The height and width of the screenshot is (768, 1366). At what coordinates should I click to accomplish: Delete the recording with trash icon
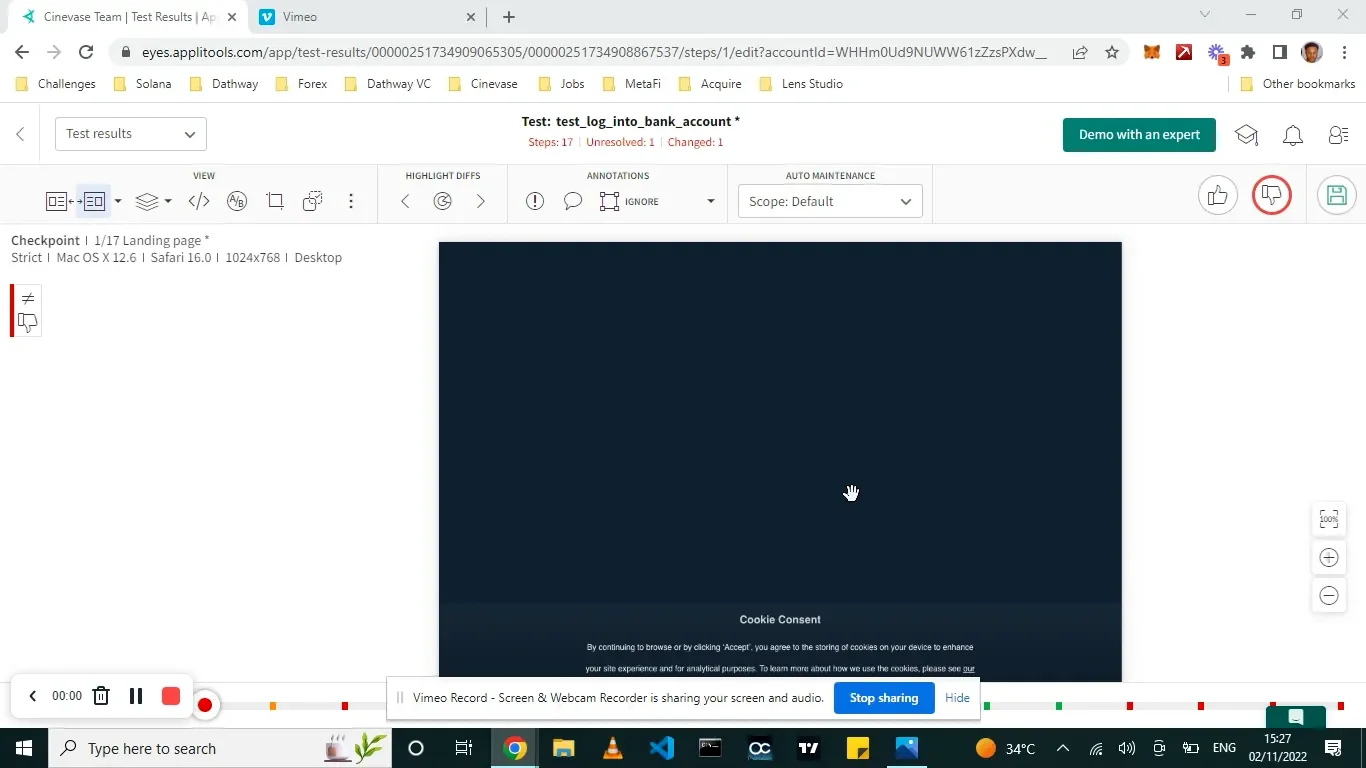pyautogui.click(x=101, y=696)
